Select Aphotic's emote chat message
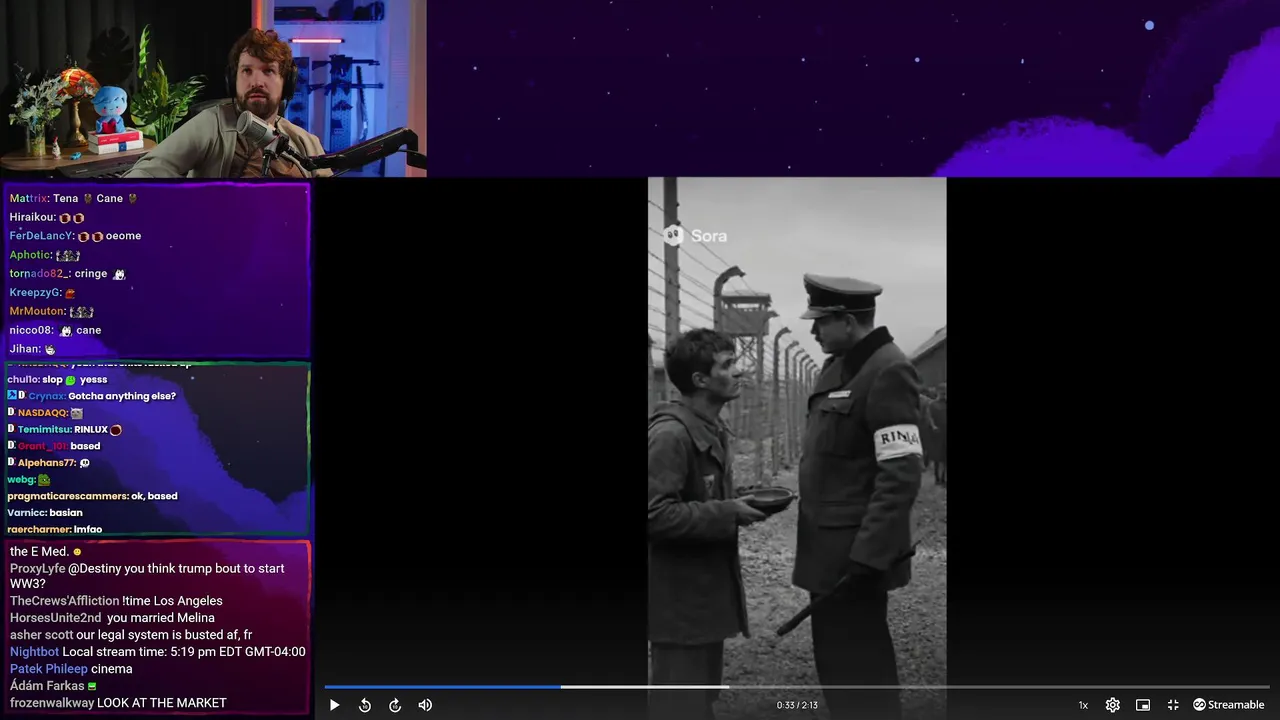This screenshot has height=720, width=1280. [x=45, y=255]
